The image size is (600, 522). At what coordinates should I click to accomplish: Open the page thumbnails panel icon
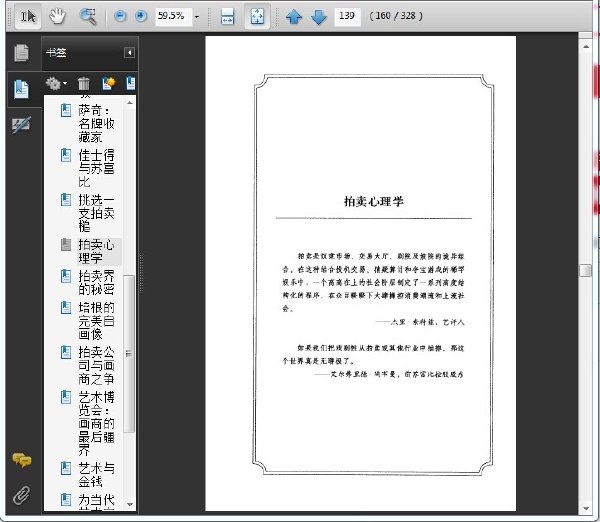tap(21, 52)
